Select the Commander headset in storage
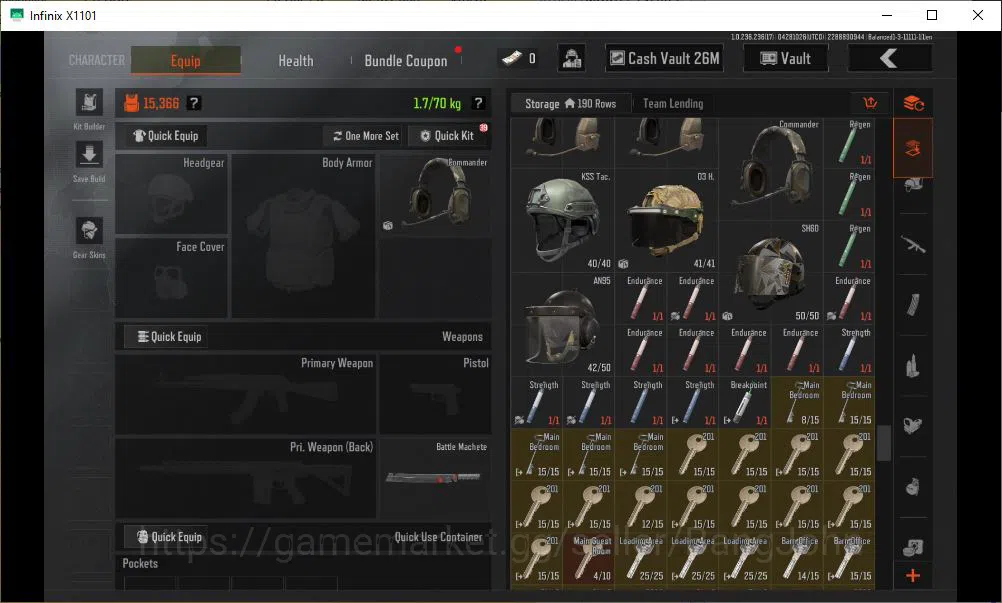 point(771,169)
